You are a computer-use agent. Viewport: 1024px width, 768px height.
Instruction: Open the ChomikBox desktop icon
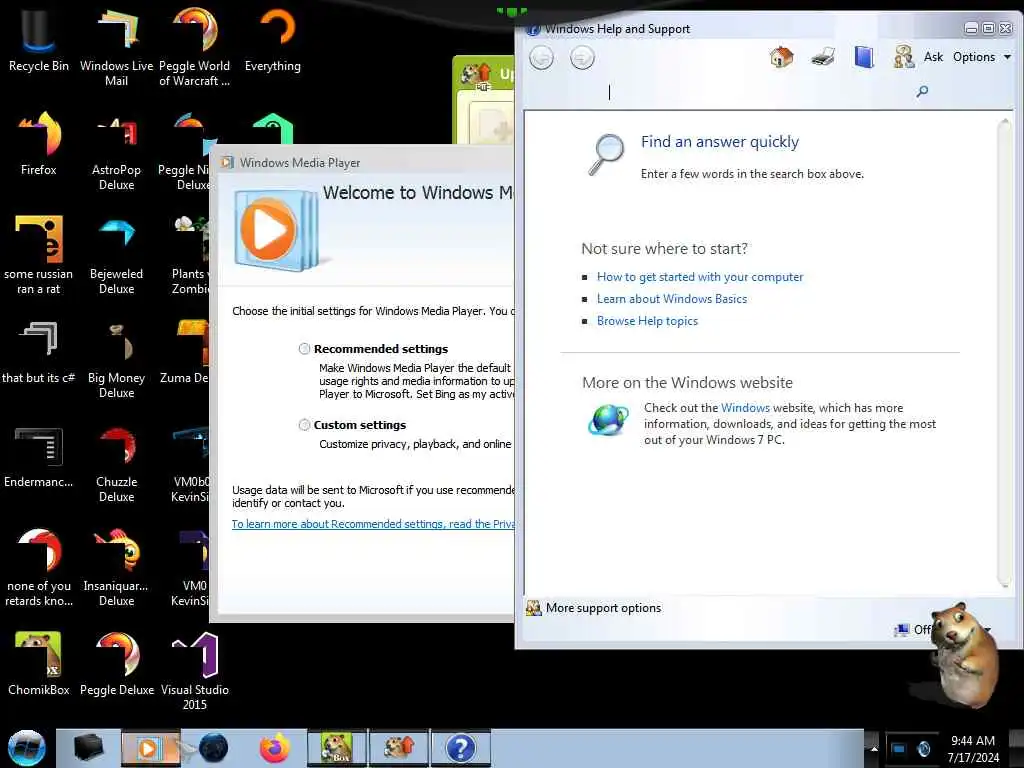click(x=39, y=664)
